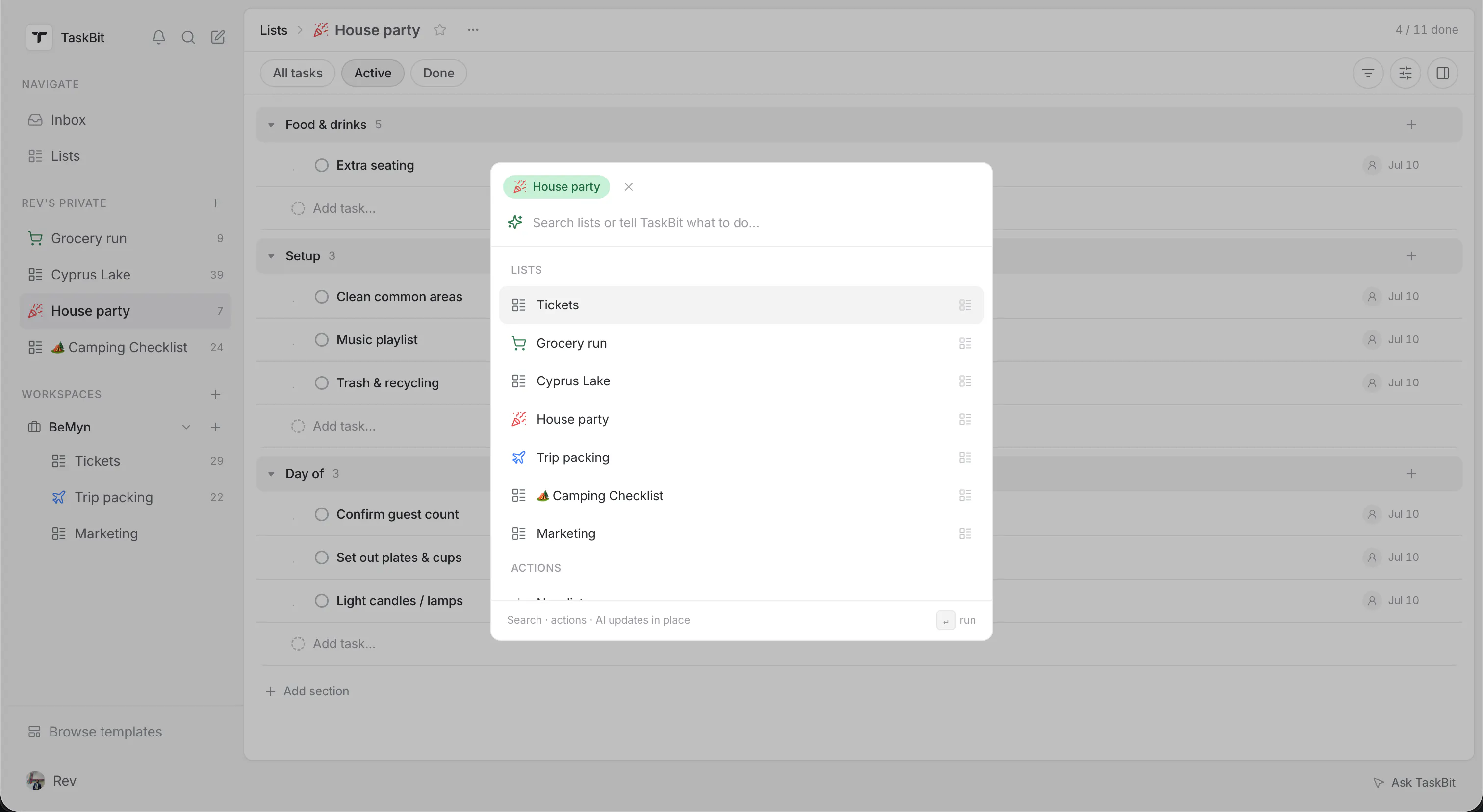Open Inbox in the sidebar

(126, 120)
